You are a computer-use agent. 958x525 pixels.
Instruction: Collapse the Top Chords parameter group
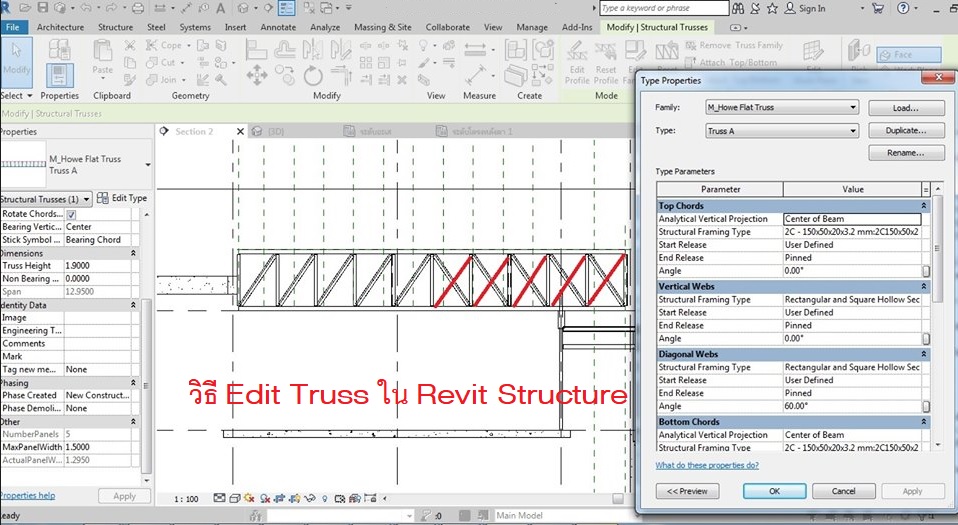point(924,206)
